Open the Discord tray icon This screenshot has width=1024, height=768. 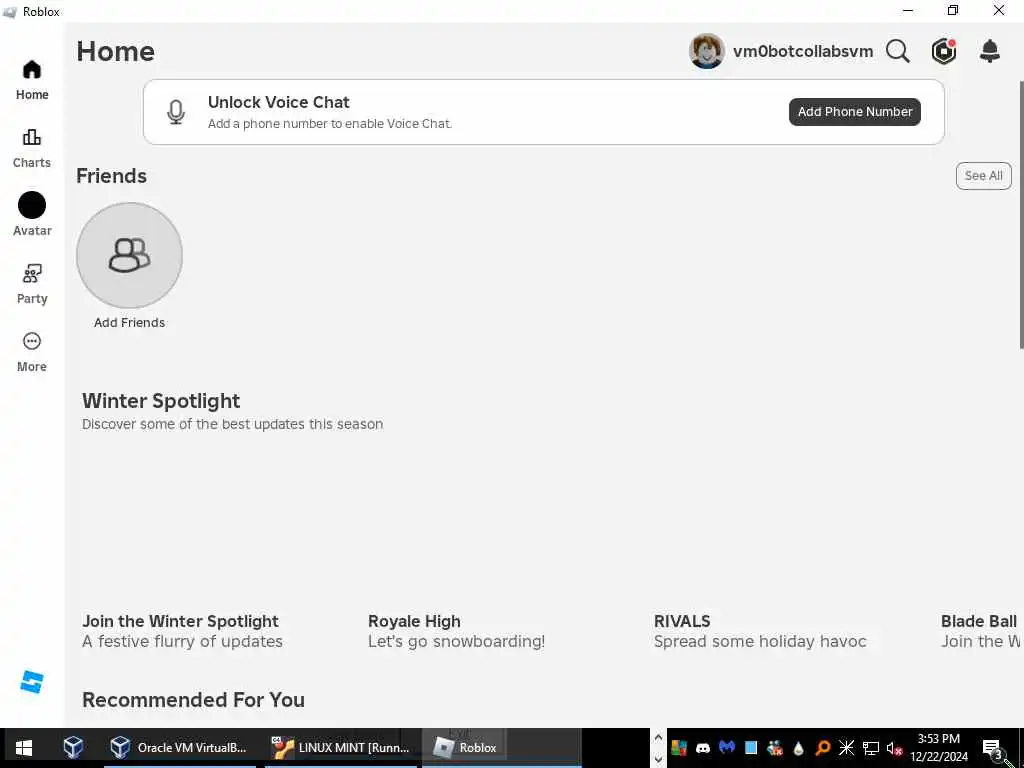(x=703, y=748)
